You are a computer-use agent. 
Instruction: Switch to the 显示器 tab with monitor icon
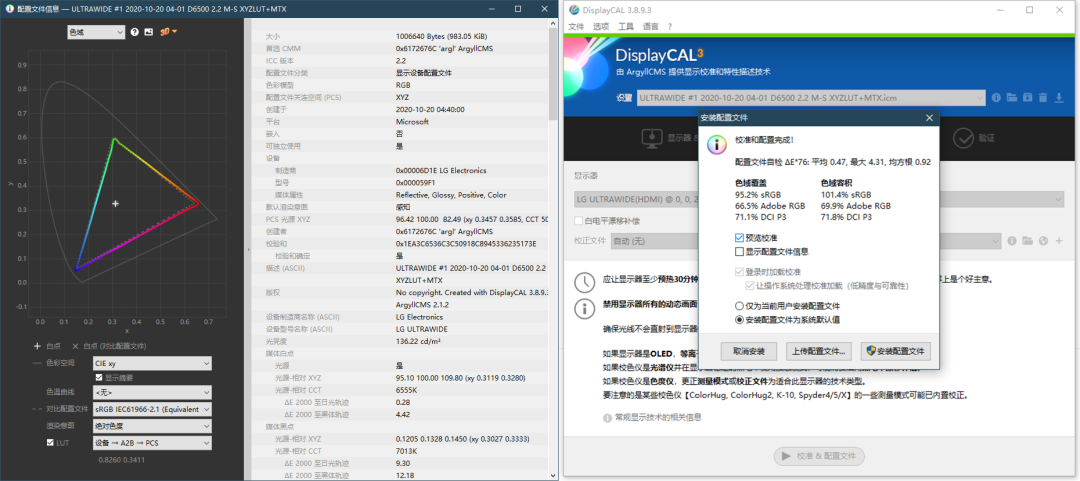pyautogui.click(x=668, y=139)
